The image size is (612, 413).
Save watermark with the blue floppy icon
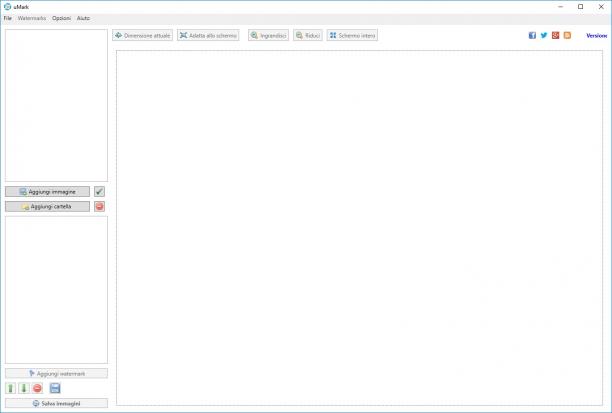pos(55,388)
